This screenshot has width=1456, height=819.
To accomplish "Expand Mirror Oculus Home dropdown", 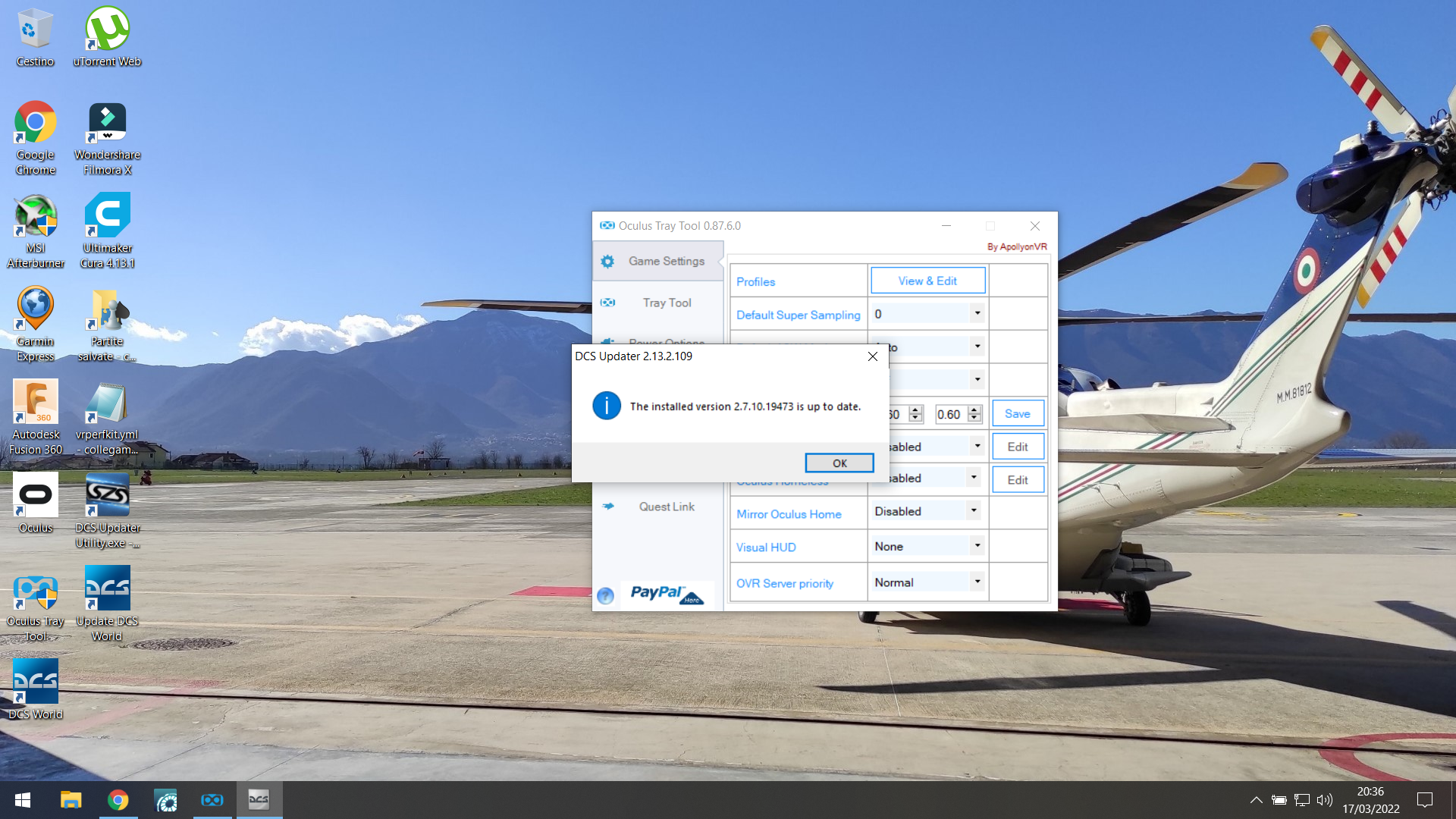I will pos(974,511).
